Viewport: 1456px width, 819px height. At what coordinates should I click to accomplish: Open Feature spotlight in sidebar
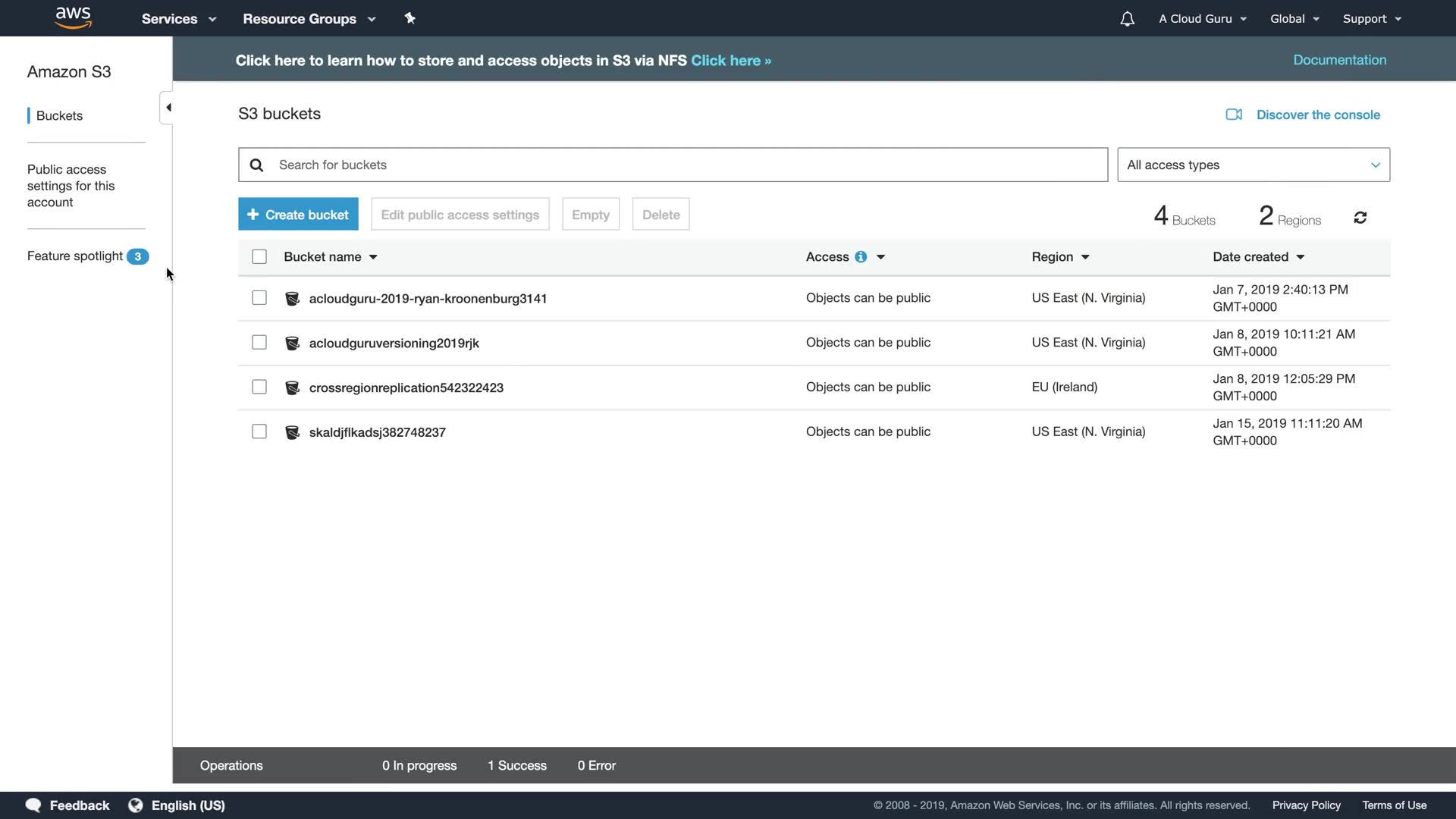tap(75, 256)
